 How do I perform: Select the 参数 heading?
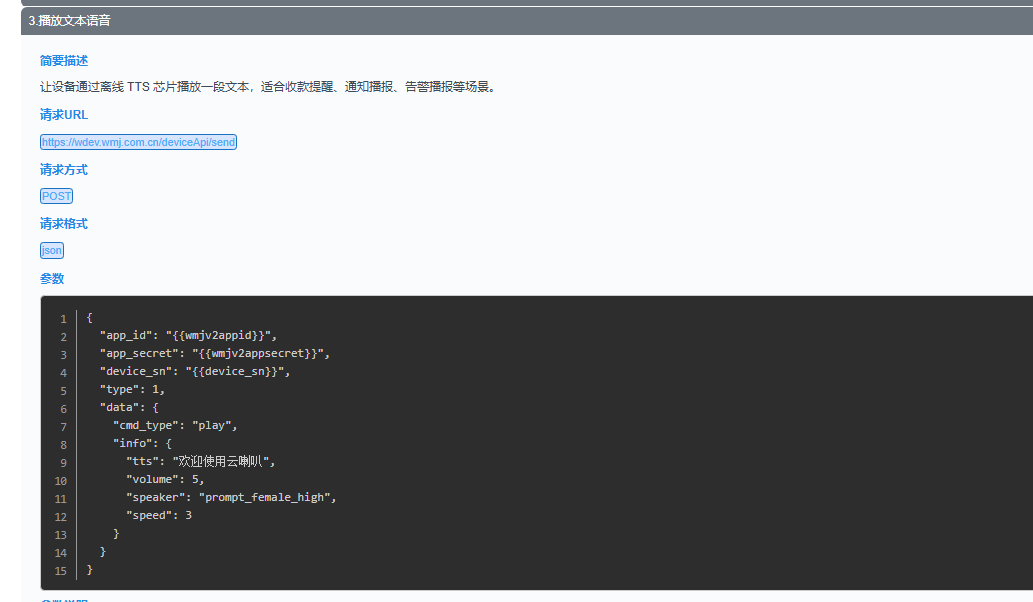pyautogui.click(x=52, y=279)
